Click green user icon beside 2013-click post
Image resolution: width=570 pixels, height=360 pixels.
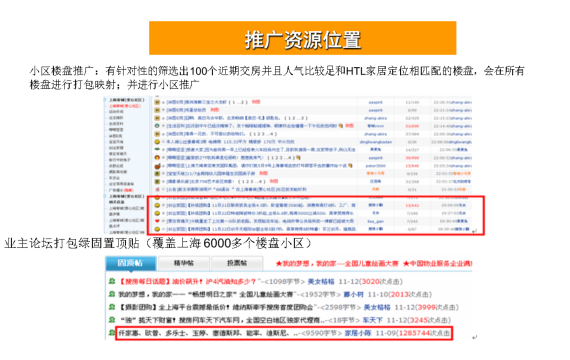click(x=112, y=294)
